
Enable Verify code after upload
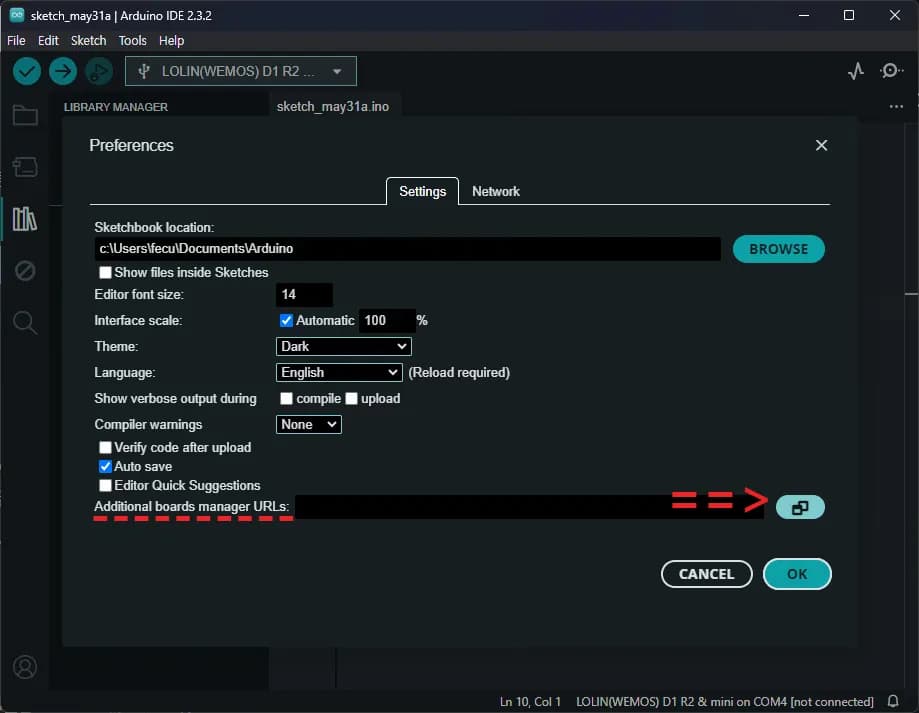point(105,447)
